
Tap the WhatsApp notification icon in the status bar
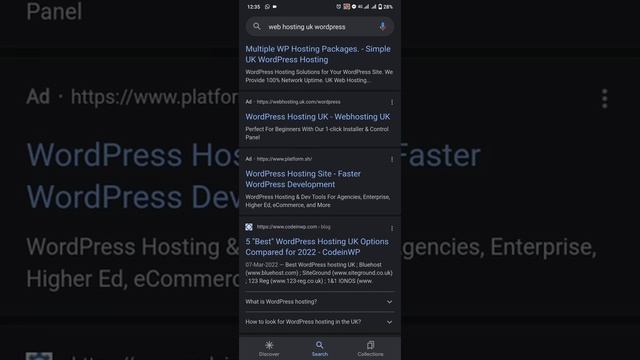click(x=267, y=7)
